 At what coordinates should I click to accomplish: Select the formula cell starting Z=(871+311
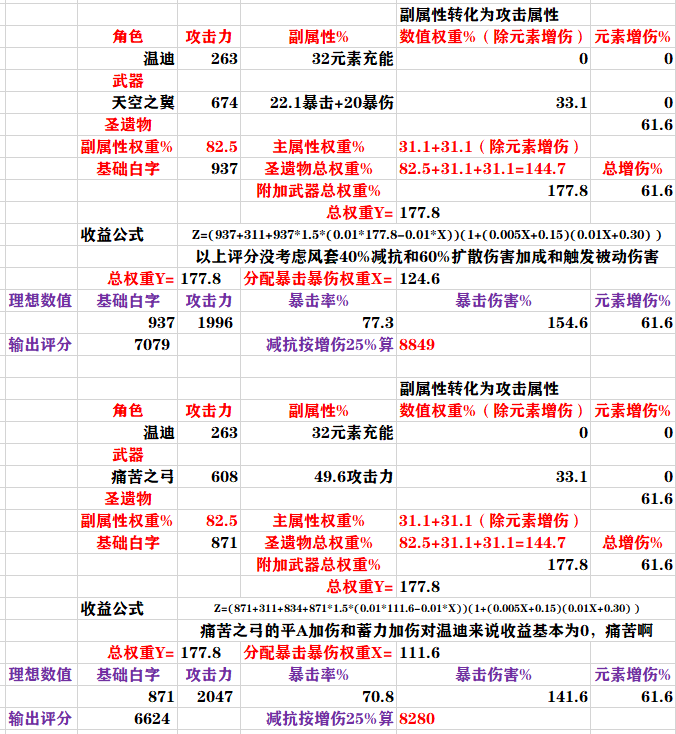pos(426,609)
